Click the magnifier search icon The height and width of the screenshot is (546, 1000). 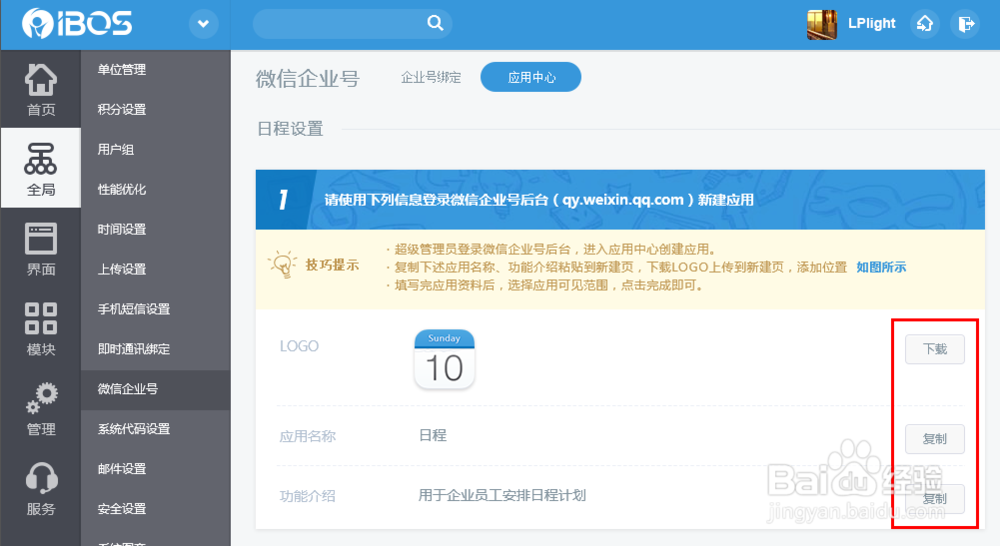pos(435,24)
